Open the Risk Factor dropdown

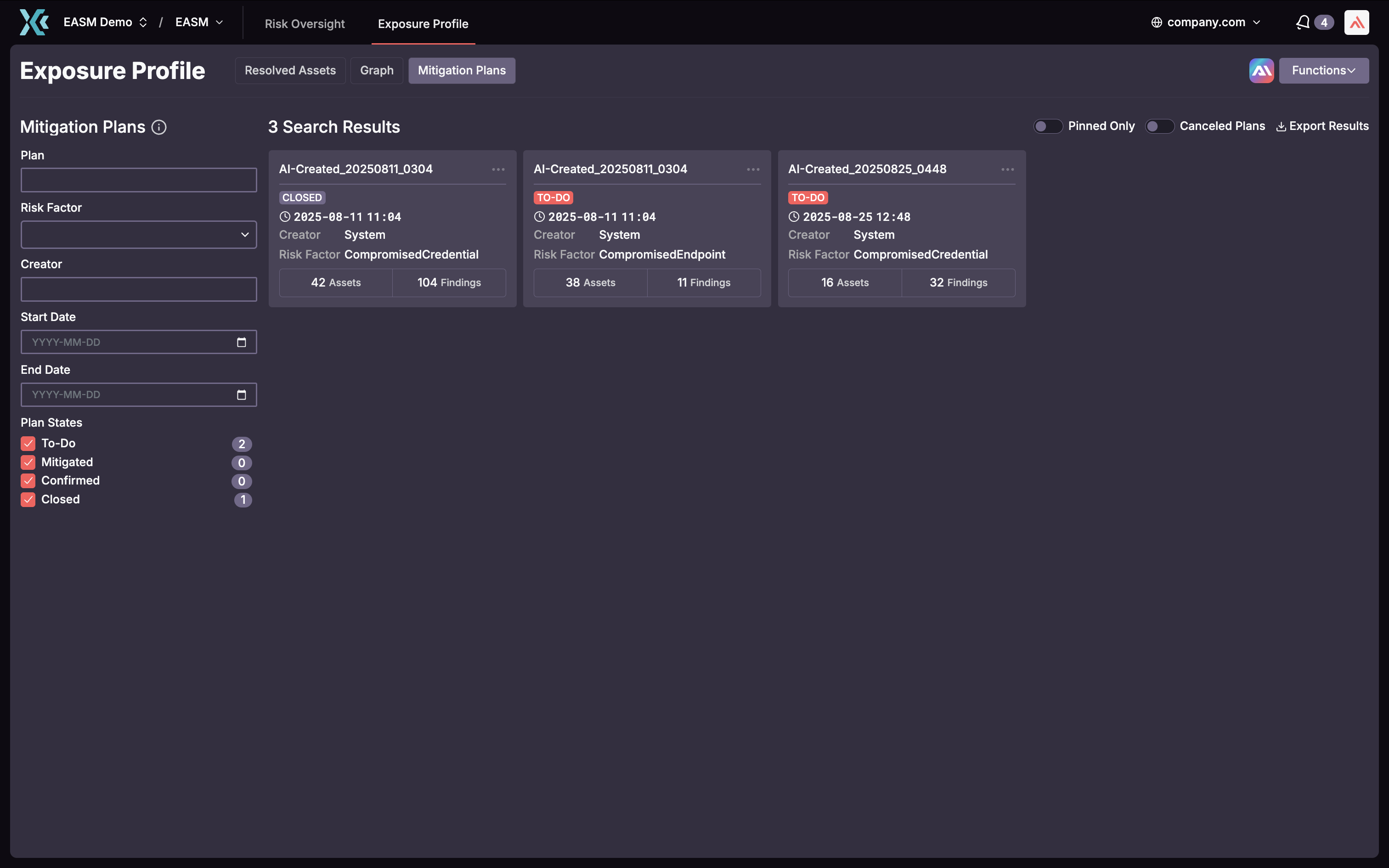point(138,234)
